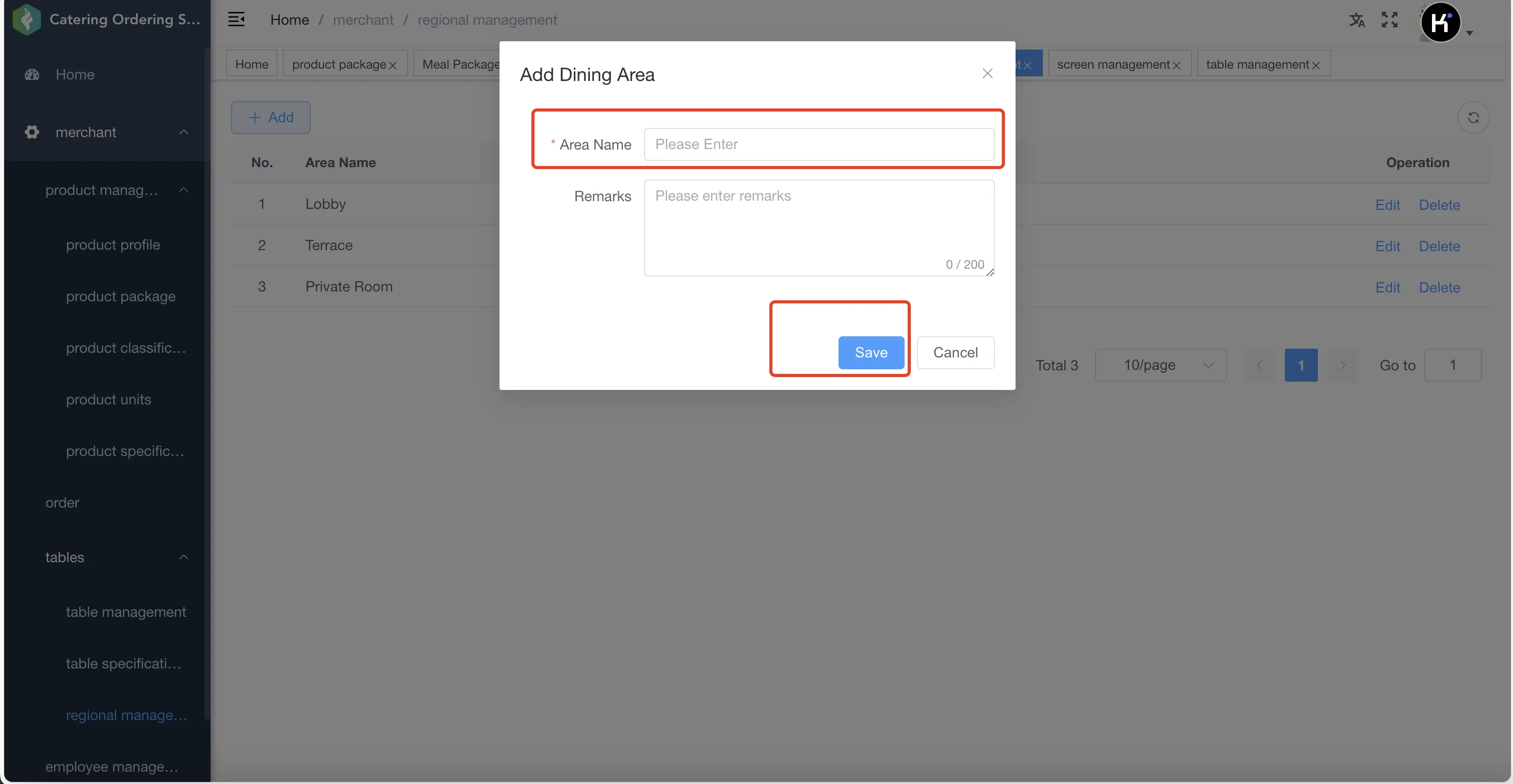
Task: Cancel the Add Dining Area dialog
Action: click(x=955, y=352)
